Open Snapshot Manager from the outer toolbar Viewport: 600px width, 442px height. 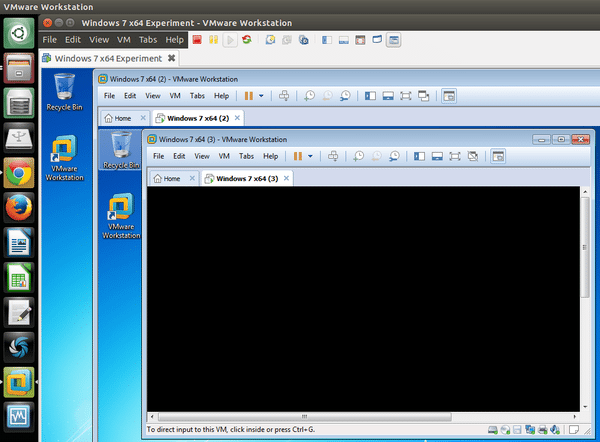pyautogui.click(x=304, y=40)
